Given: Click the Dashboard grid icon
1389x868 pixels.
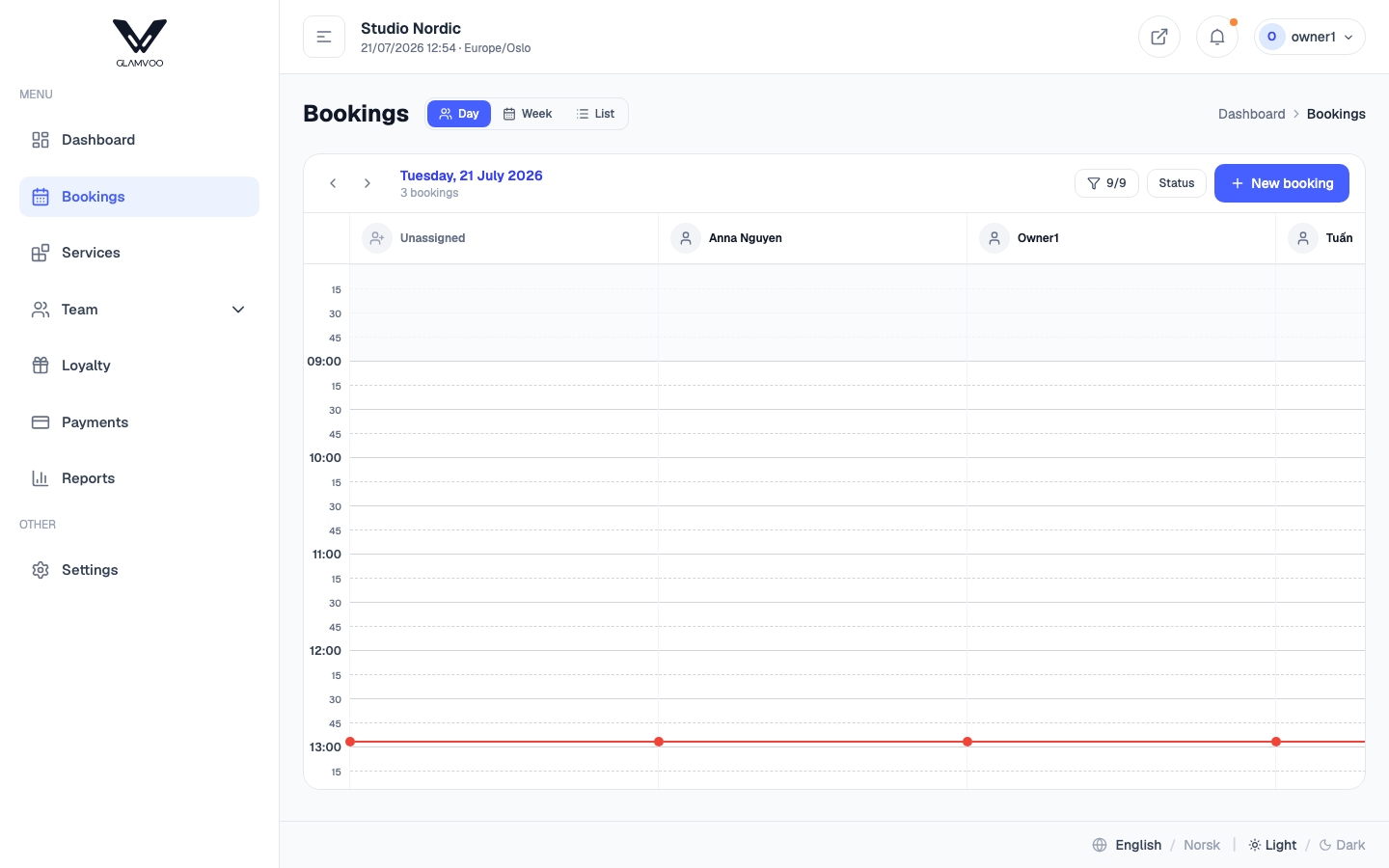Looking at the screenshot, I should [x=41, y=140].
